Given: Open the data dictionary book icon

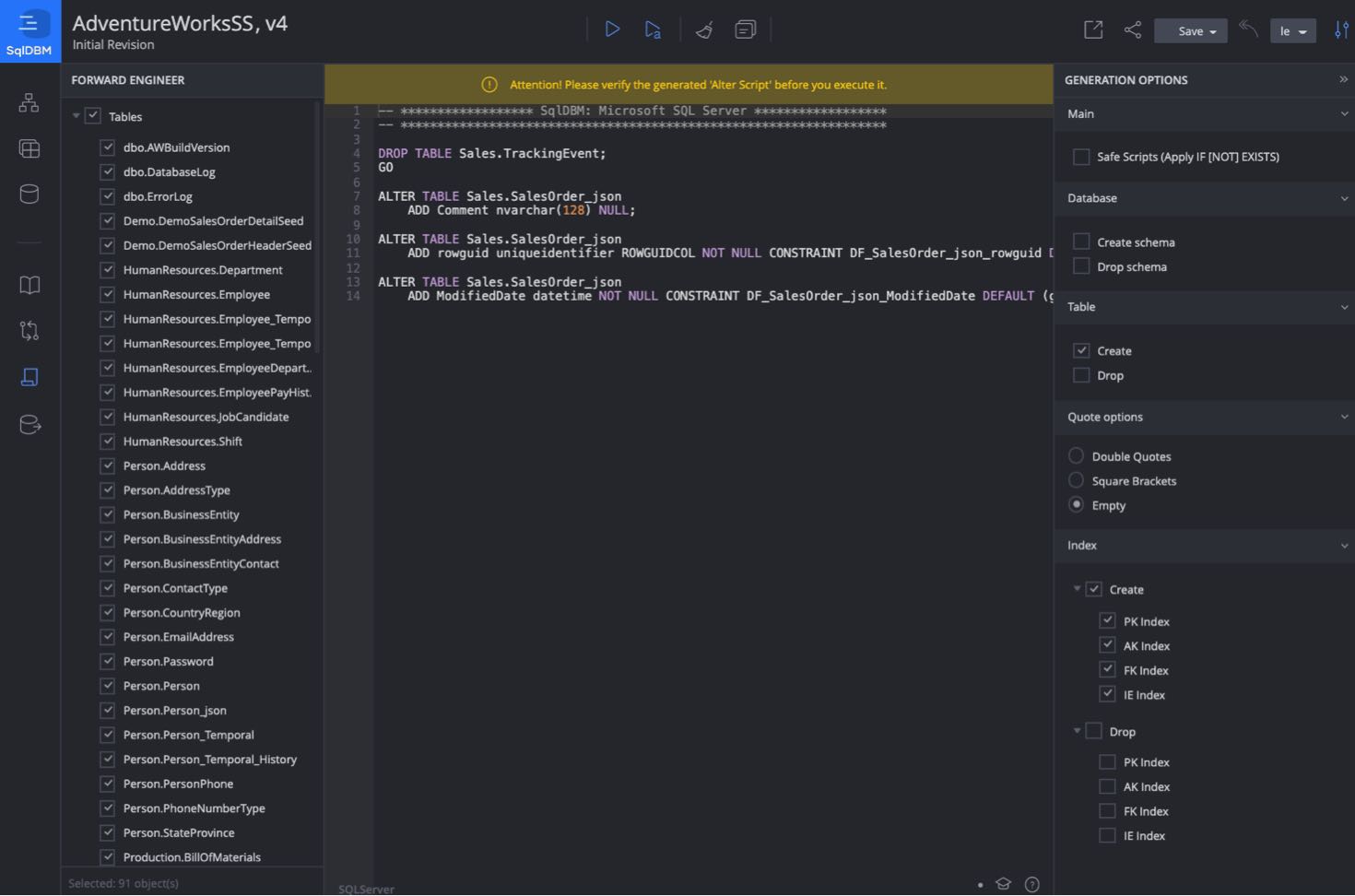Looking at the screenshot, I should 29,285.
